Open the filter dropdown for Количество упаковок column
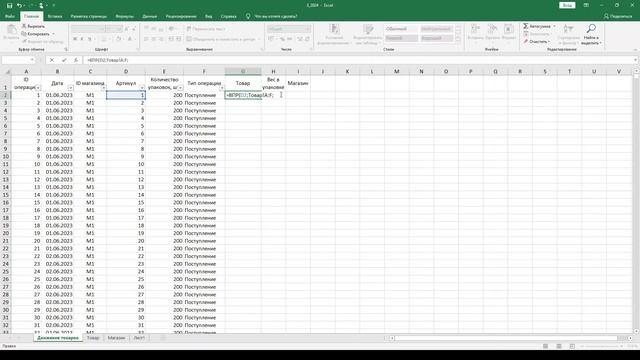This screenshot has height=360, width=640. pyautogui.click(x=180, y=88)
